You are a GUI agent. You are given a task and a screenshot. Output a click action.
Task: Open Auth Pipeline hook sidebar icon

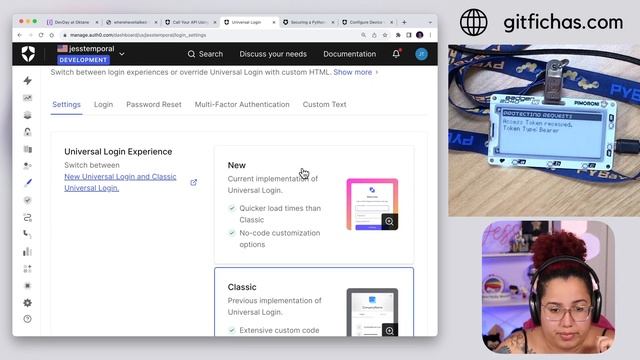(27, 234)
